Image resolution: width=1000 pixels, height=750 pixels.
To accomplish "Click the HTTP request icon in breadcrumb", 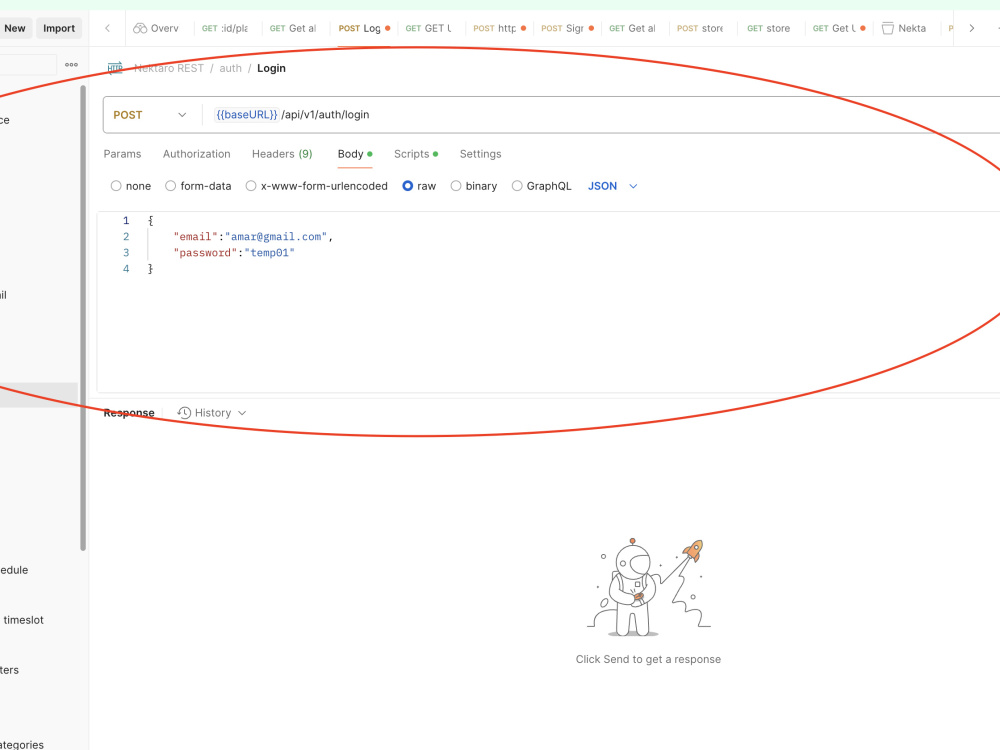I will pos(115,68).
